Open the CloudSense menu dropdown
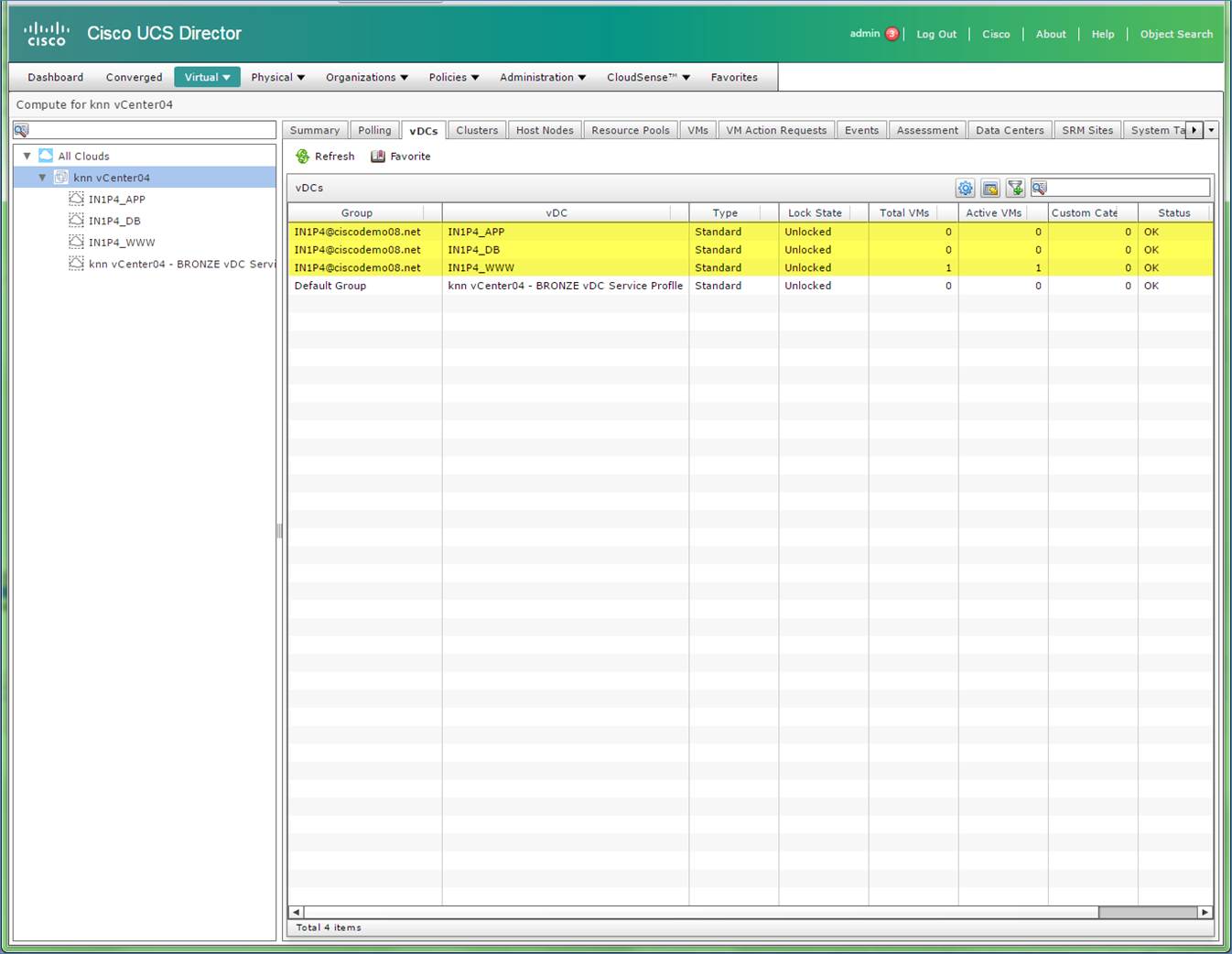The image size is (1232, 954). 648,77
